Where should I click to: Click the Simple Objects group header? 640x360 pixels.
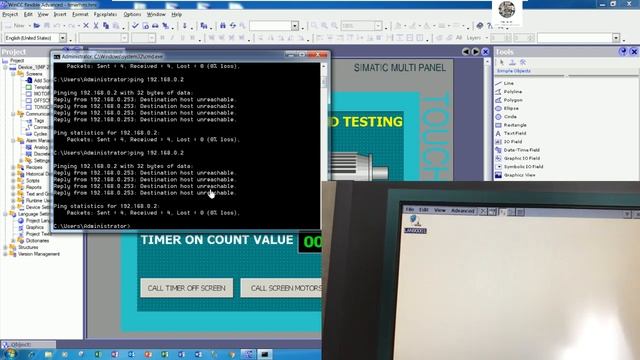coord(513,71)
